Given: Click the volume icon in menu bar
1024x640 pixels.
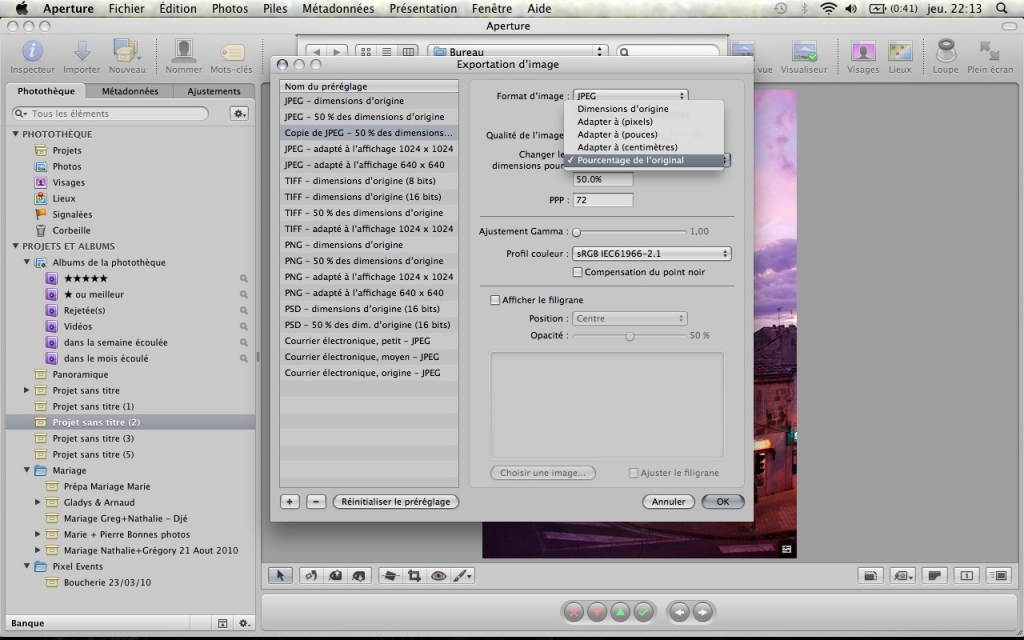Looking at the screenshot, I should (850, 8).
